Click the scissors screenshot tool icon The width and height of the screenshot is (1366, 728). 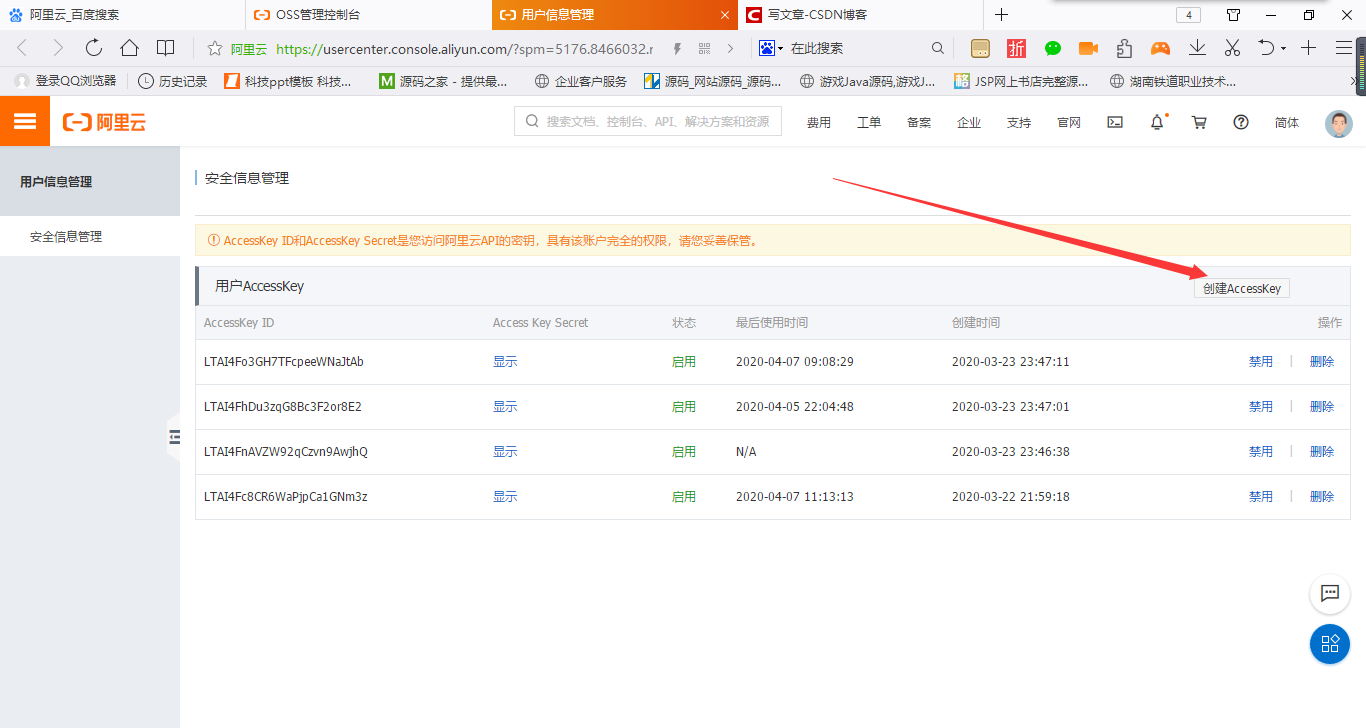1232,48
